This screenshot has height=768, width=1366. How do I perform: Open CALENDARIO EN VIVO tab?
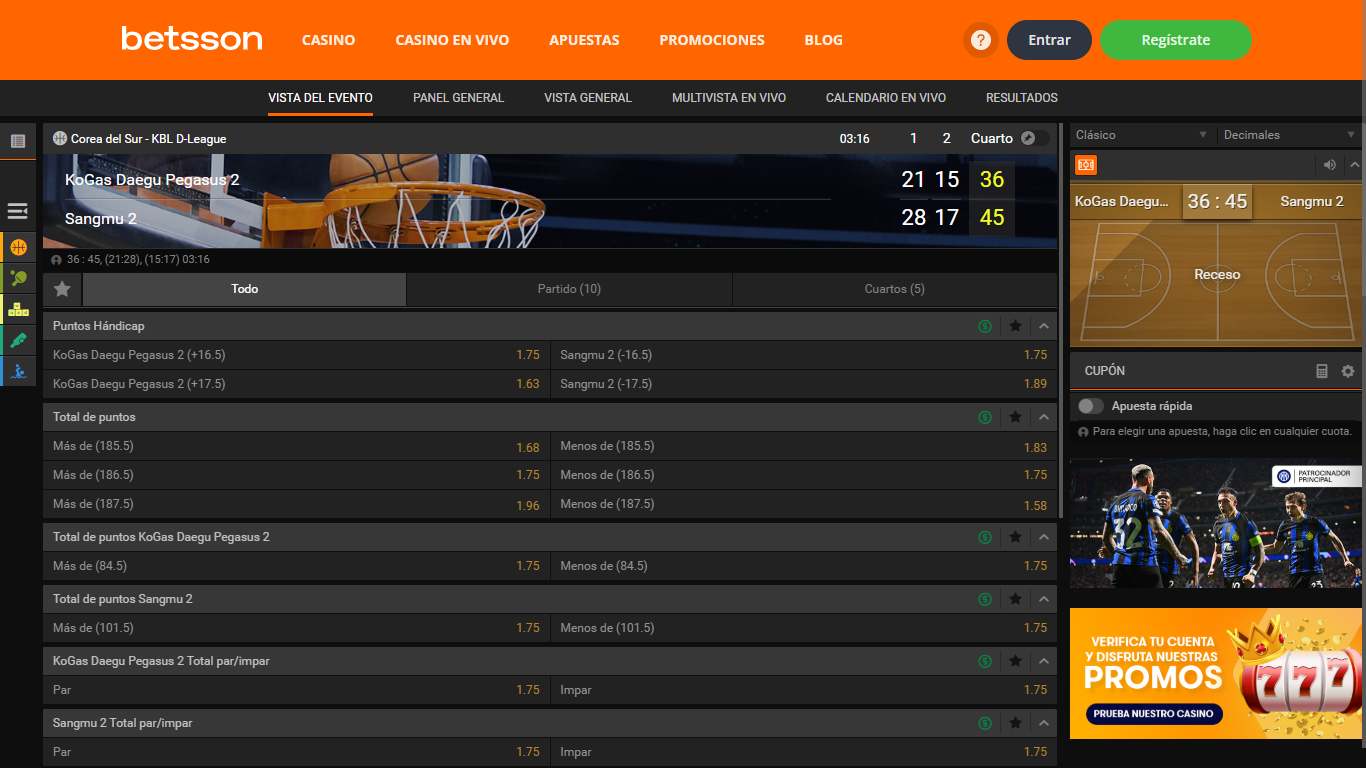pos(886,98)
